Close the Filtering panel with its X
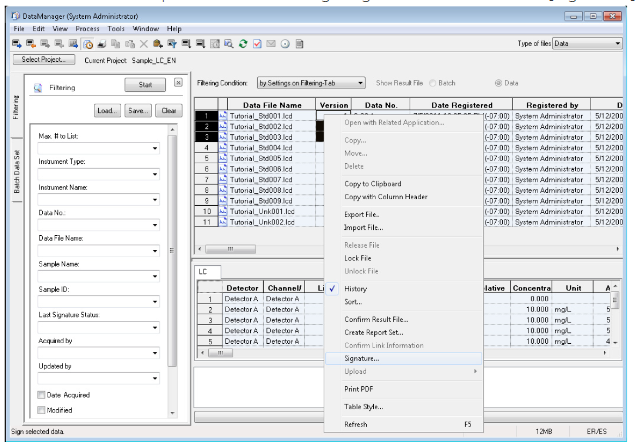This screenshot has width=638, height=448. click(178, 83)
